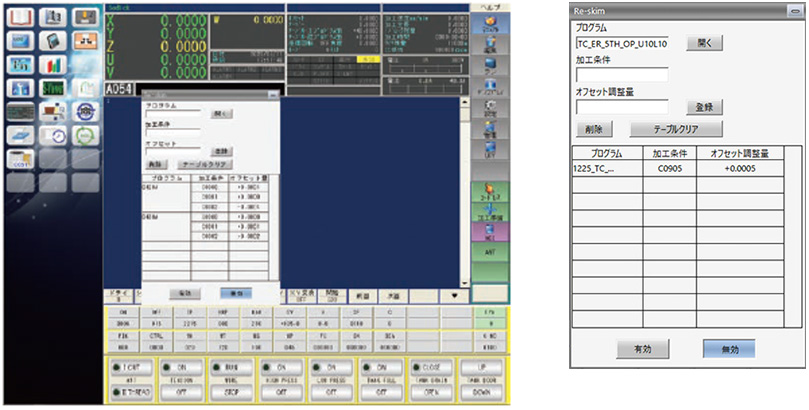
Task: Click 有効 in small Re-skim dialog
Action: tap(185, 293)
